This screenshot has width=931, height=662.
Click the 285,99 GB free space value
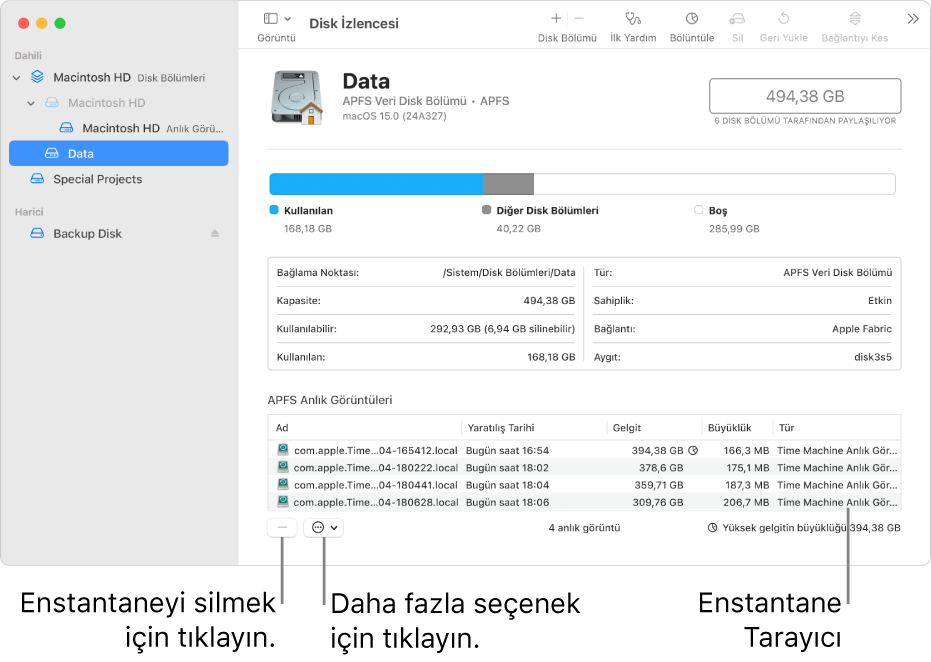(734, 229)
